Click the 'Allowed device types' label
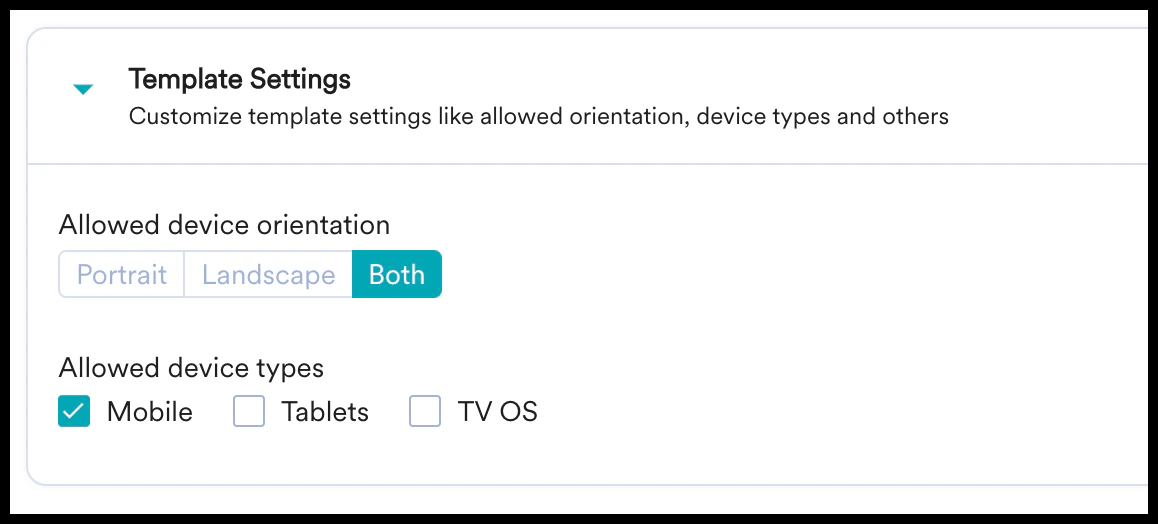Screen dimensions: 1158x524 [x=191, y=368]
